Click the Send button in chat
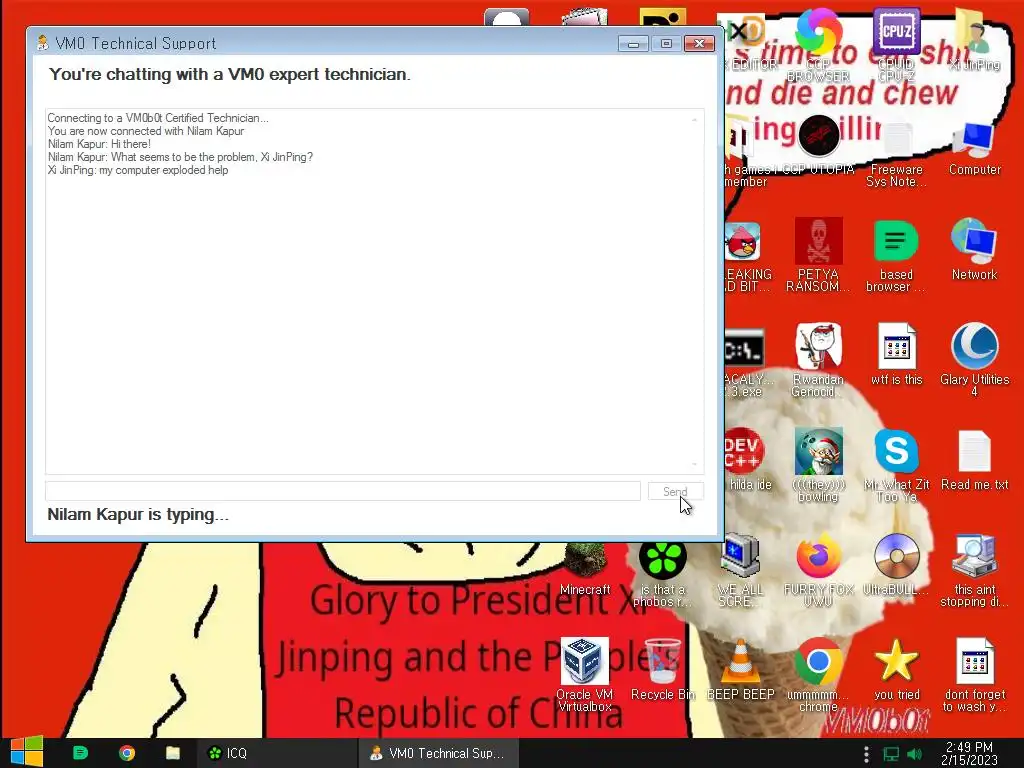The width and height of the screenshot is (1024, 768). point(675,491)
